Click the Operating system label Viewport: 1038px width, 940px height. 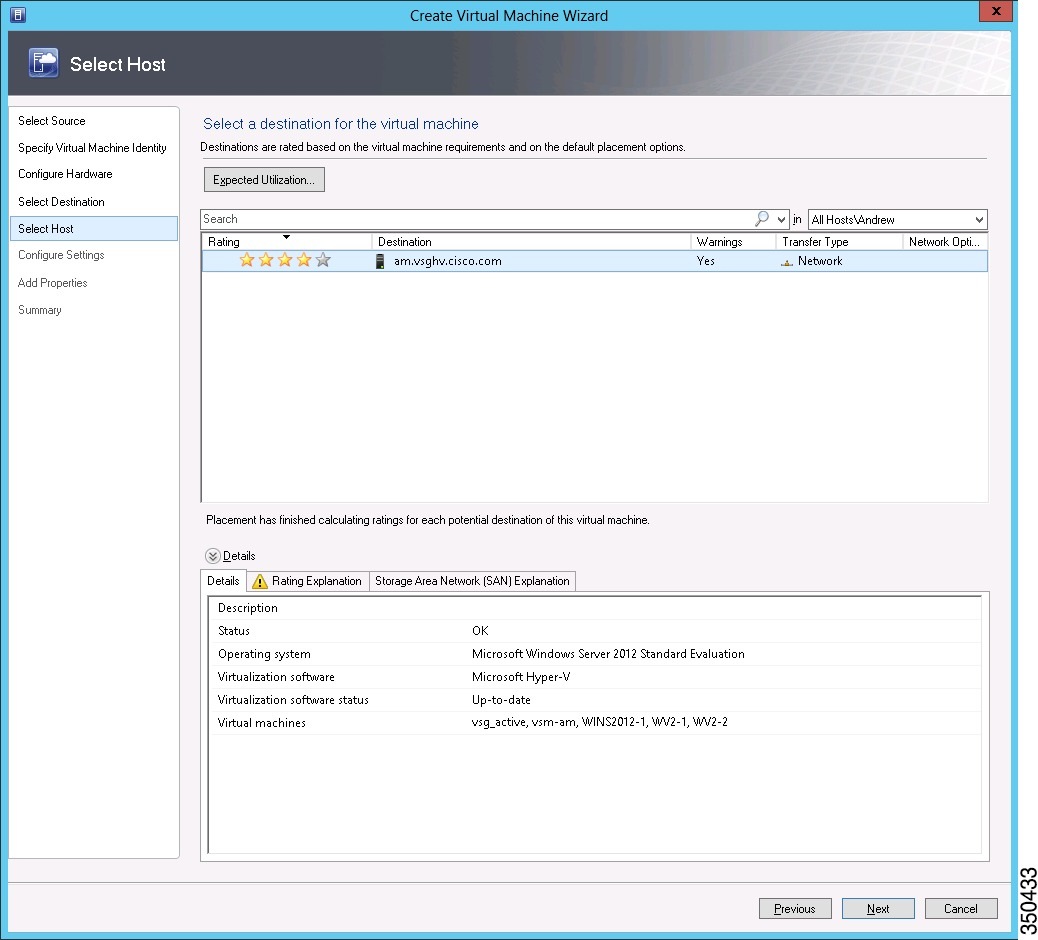click(264, 654)
